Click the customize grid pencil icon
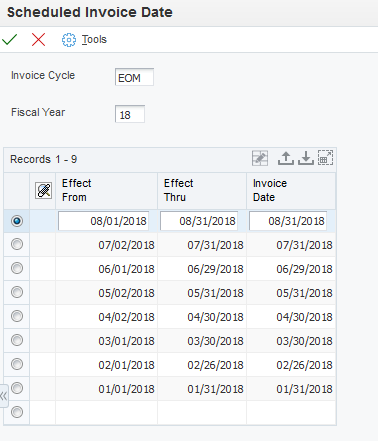Viewport: 378px width, 441px height. click(260, 158)
